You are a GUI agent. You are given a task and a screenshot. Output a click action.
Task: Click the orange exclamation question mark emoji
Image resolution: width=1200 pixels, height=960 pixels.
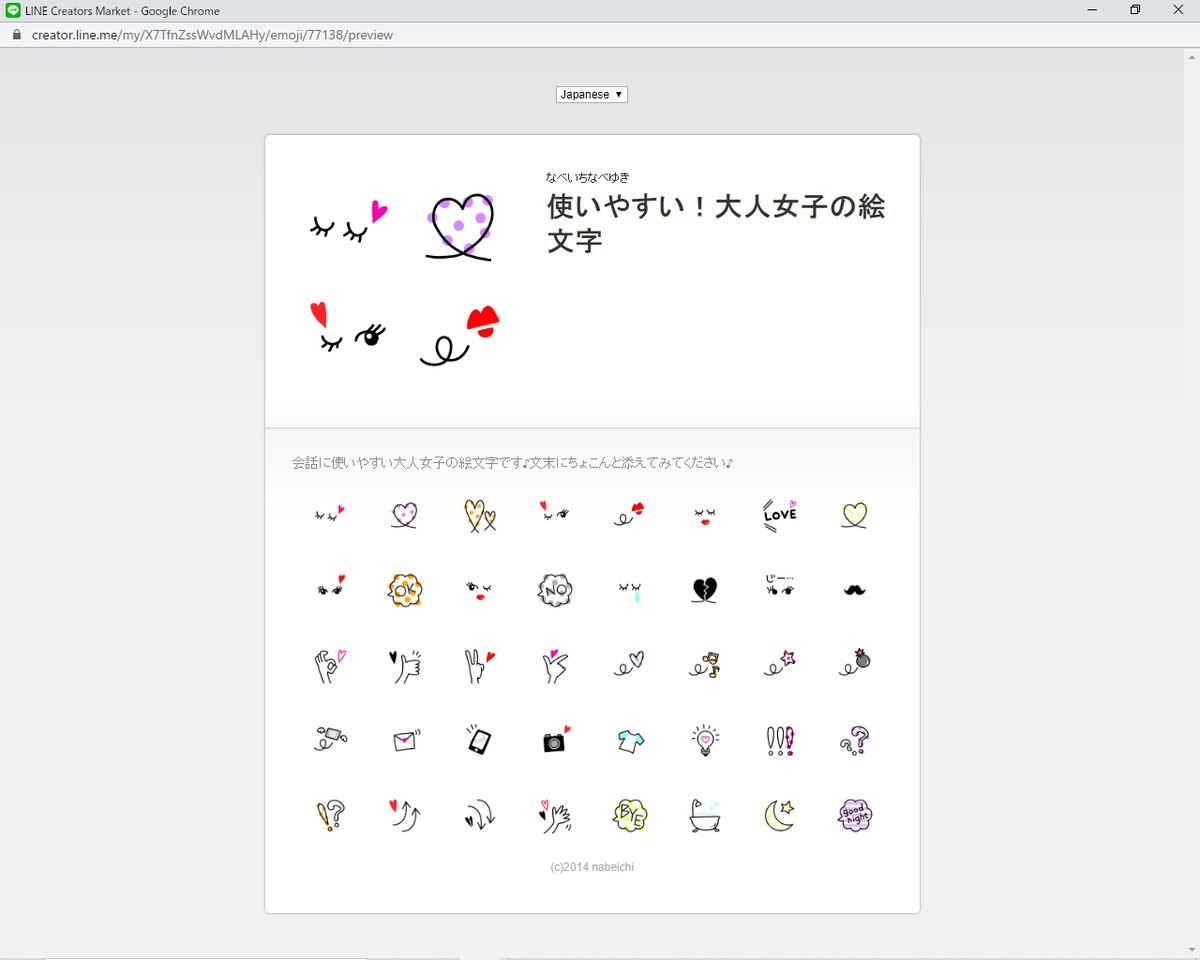329,816
